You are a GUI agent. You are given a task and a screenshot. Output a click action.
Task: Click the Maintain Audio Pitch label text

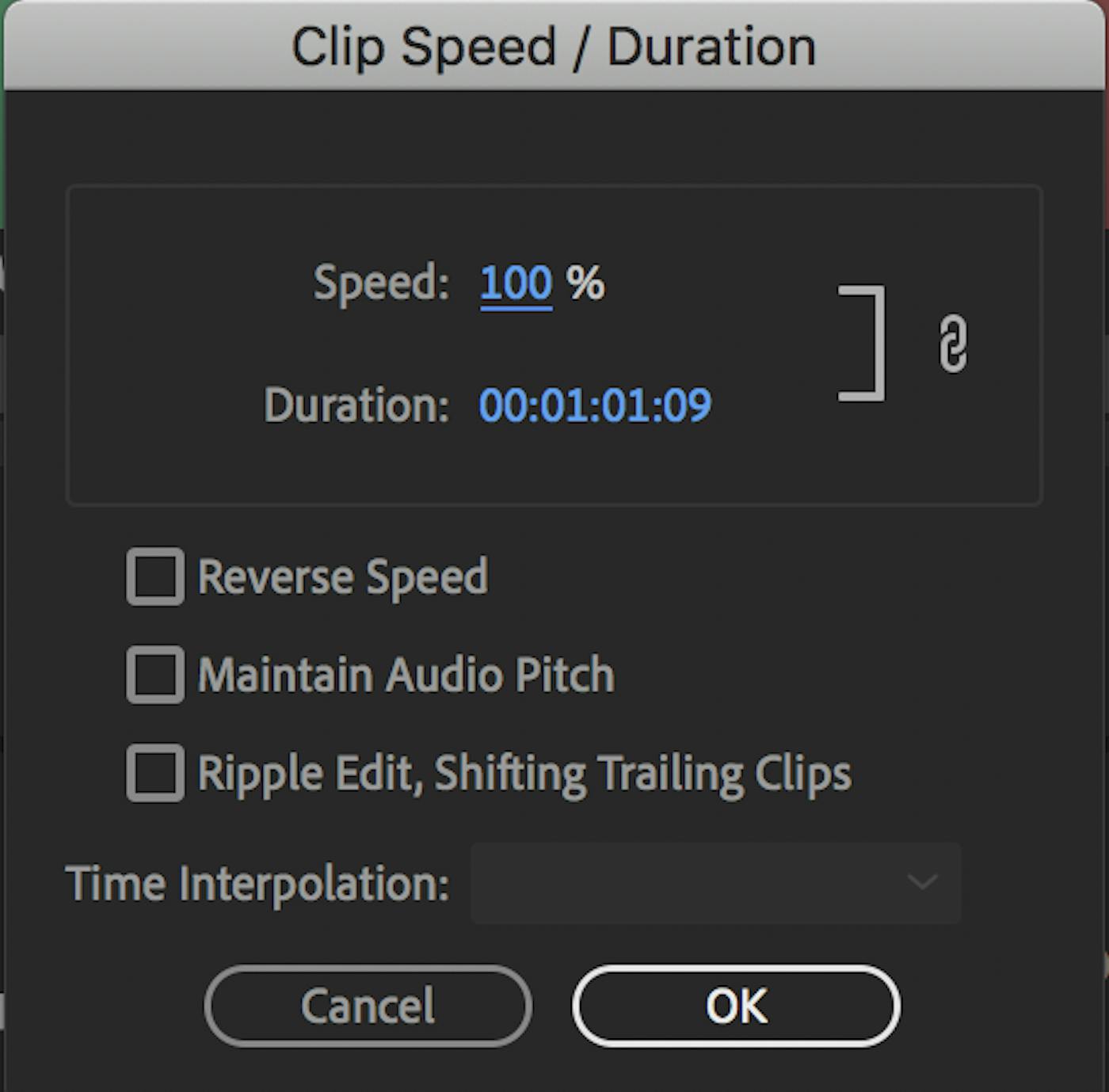coord(406,675)
